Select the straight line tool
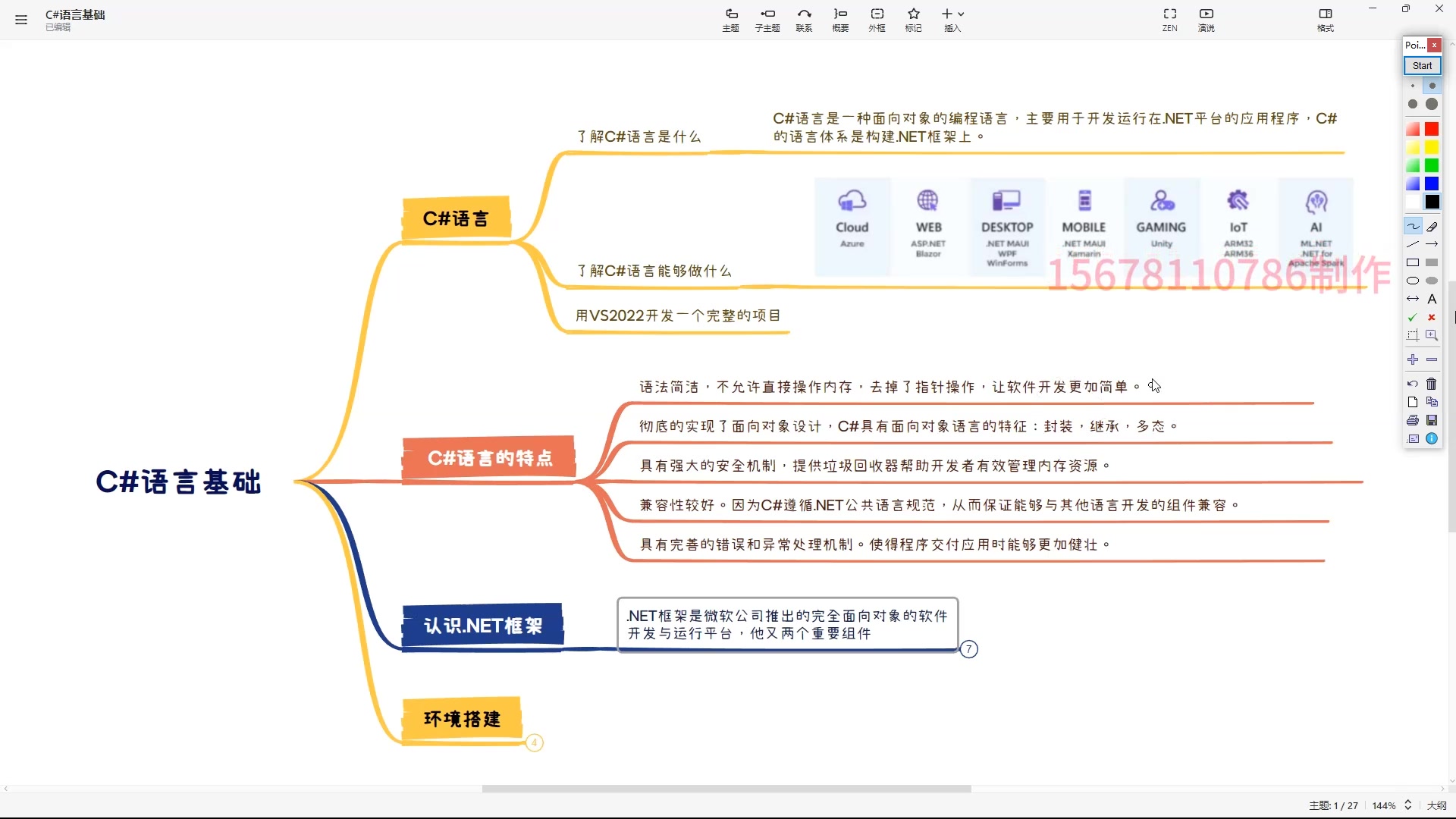 point(1413,244)
